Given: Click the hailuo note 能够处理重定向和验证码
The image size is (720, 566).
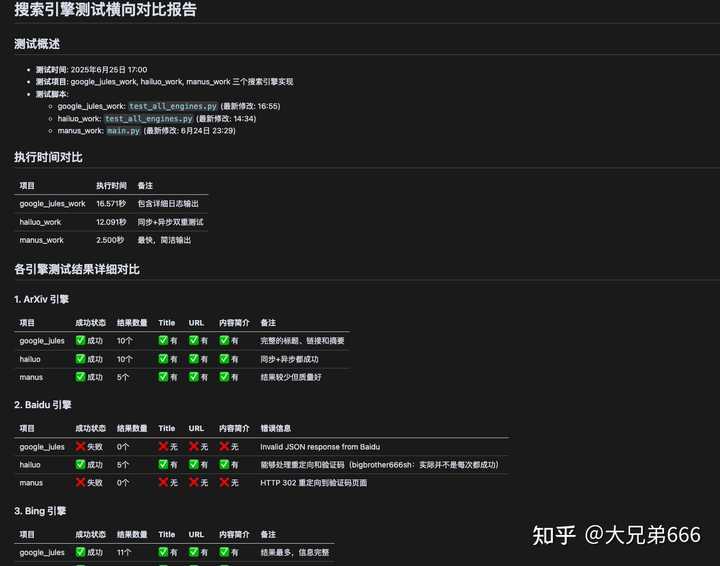Looking at the screenshot, I should click(302, 465).
